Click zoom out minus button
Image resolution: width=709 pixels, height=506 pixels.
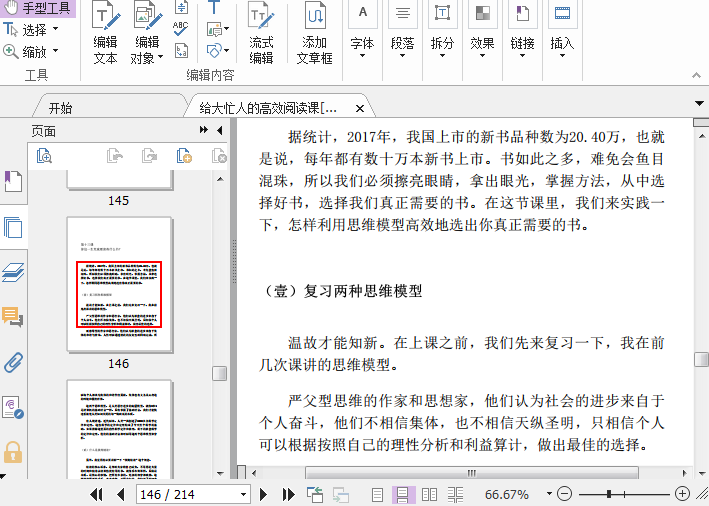(x=564, y=494)
